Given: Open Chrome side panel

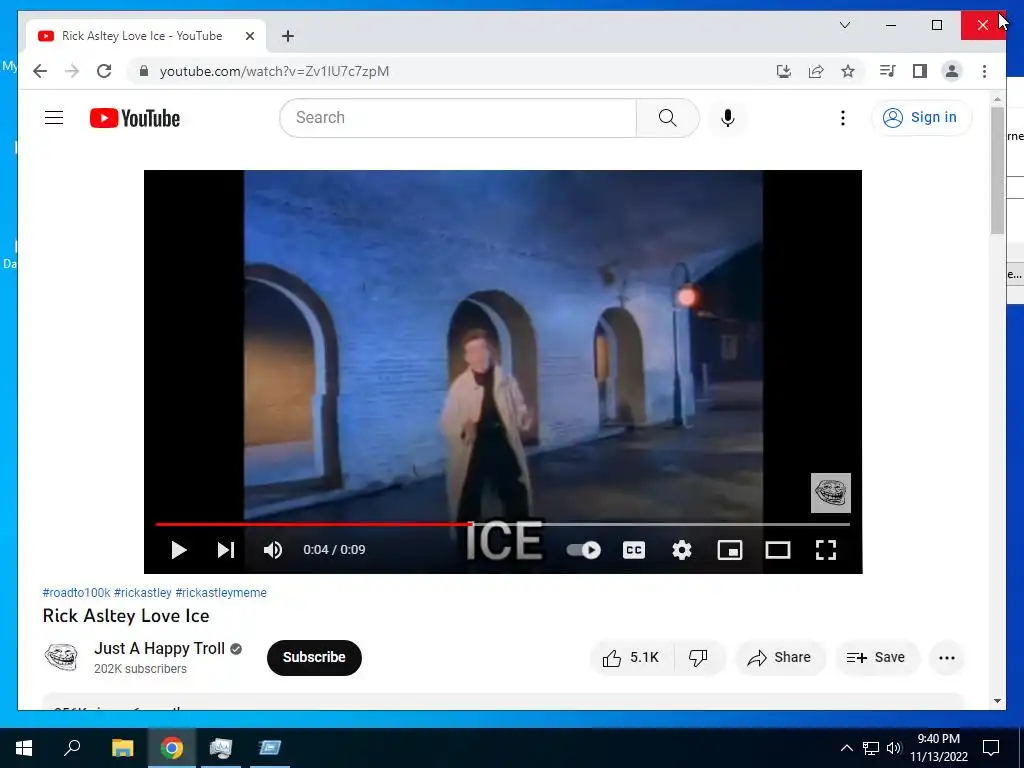Looking at the screenshot, I should (920, 71).
